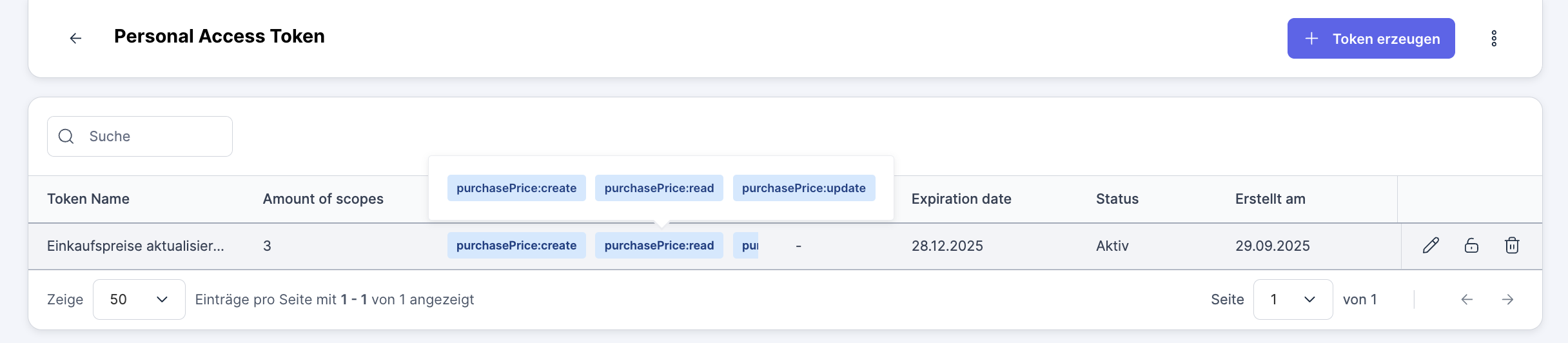Open the three-dot more options menu
The image size is (1568, 343).
coord(1493,39)
